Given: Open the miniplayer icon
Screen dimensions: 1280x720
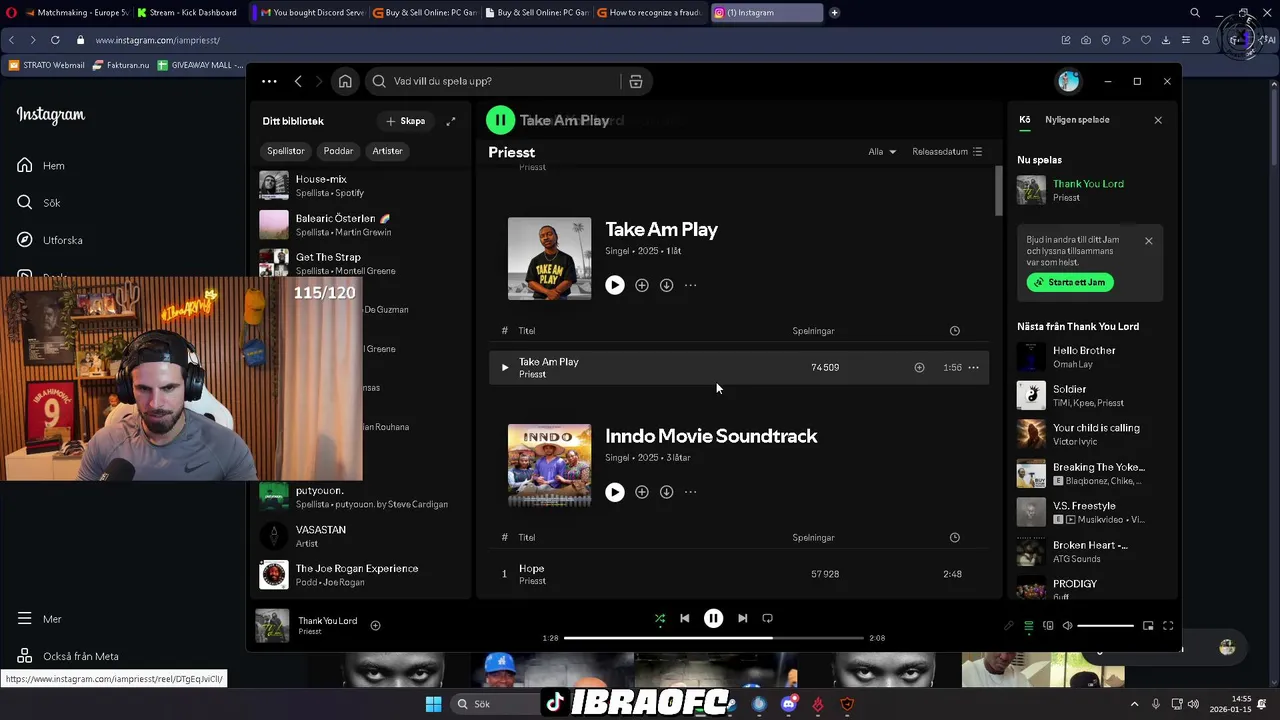Looking at the screenshot, I should pyautogui.click(x=1148, y=626).
